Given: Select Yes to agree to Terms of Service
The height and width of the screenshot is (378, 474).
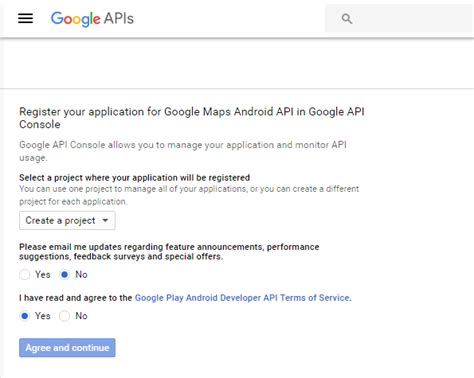Looking at the screenshot, I should tap(25, 316).
